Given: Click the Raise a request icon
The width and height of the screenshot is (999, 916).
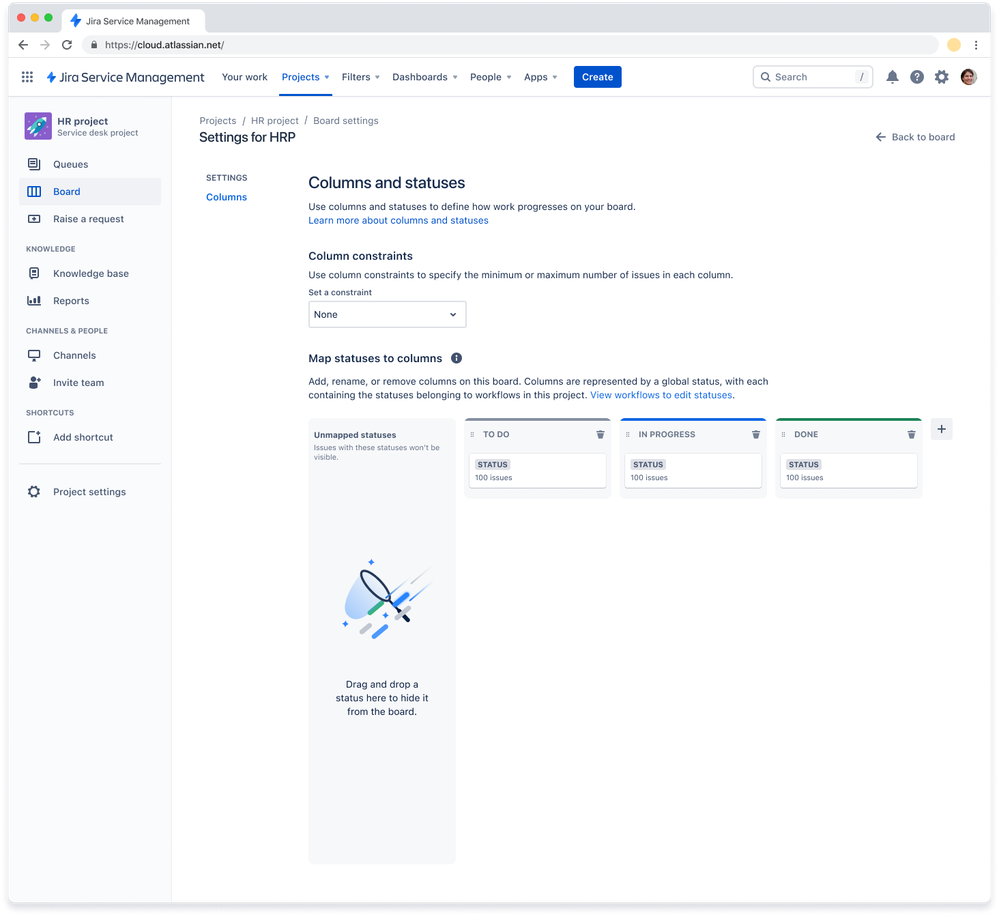Looking at the screenshot, I should (34, 219).
